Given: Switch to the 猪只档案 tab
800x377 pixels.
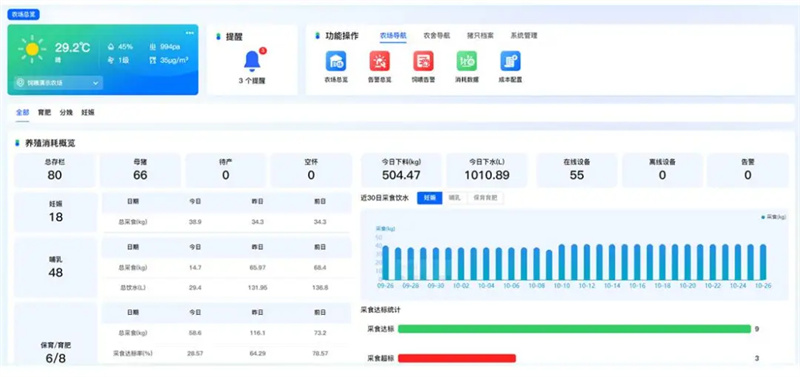Looking at the screenshot, I should 480,36.
